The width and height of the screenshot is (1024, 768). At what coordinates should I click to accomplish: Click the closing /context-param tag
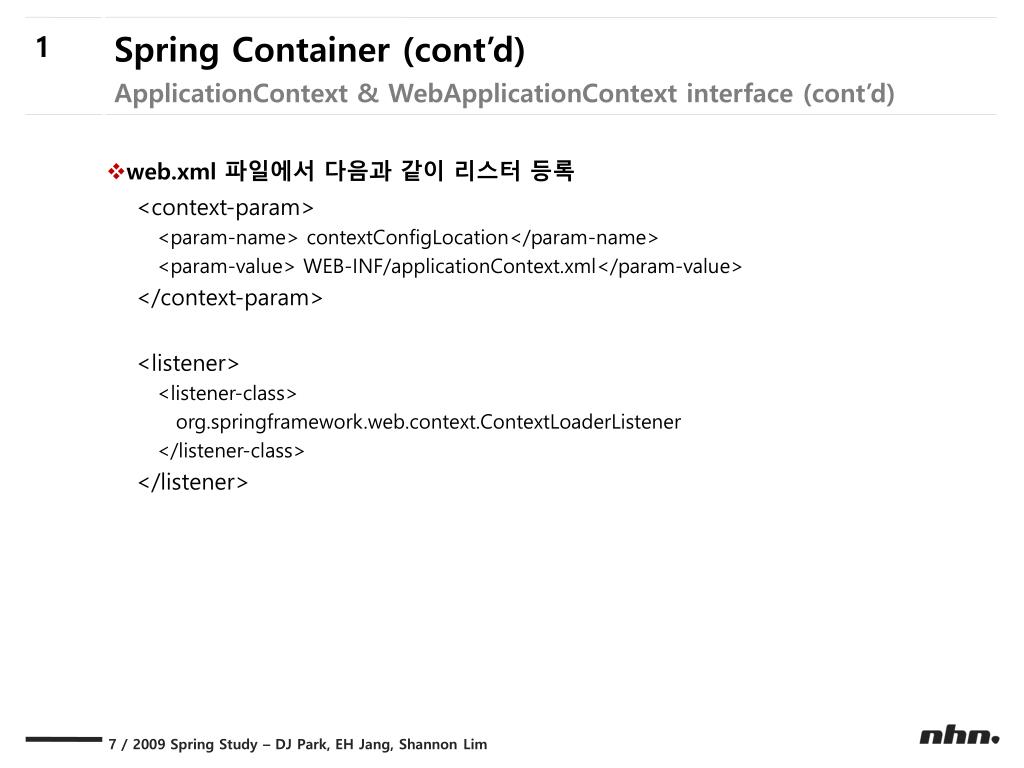pyautogui.click(x=230, y=298)
